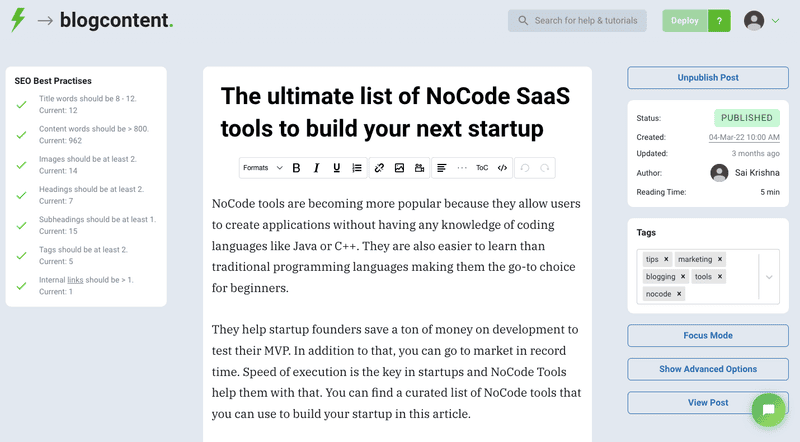
Task: Expand the Tags selector dropdown arrow
Action: pos(768,277)
